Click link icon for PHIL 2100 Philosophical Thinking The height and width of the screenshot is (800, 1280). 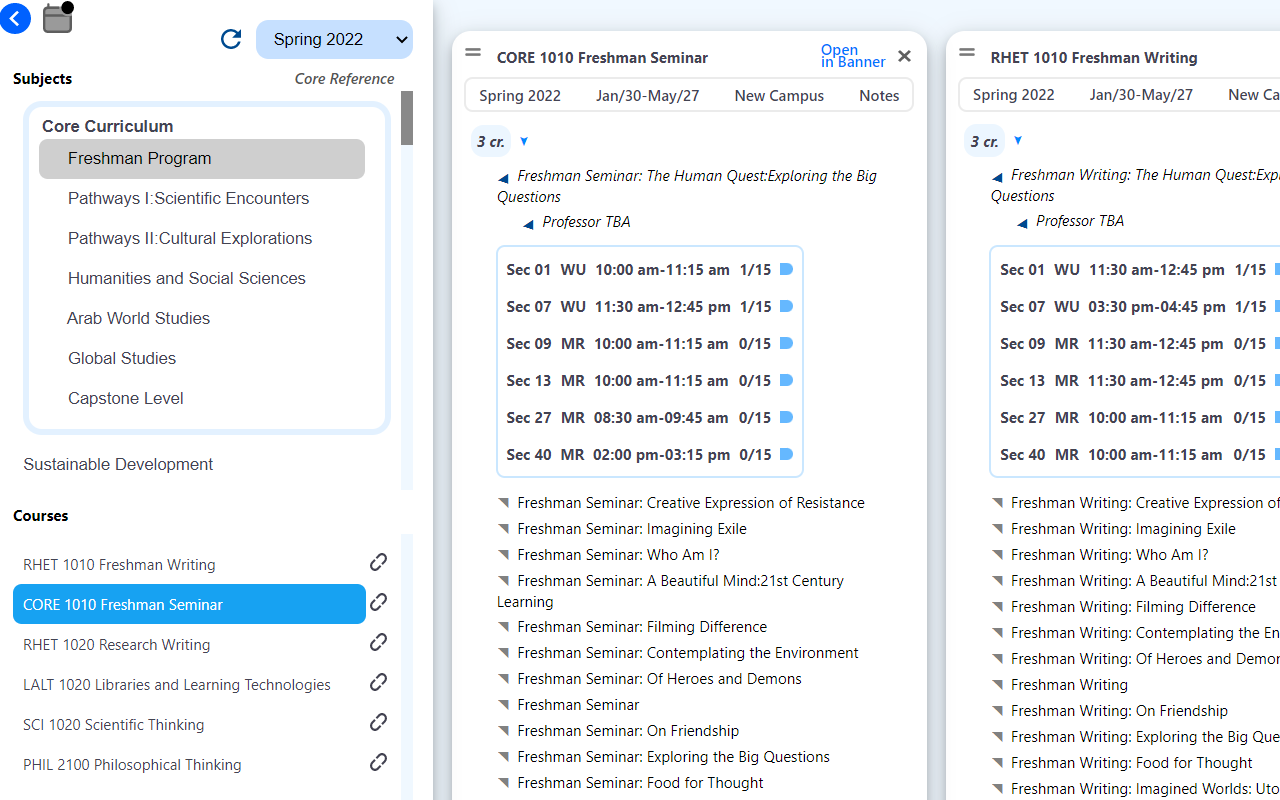click(x=378, y=763)
